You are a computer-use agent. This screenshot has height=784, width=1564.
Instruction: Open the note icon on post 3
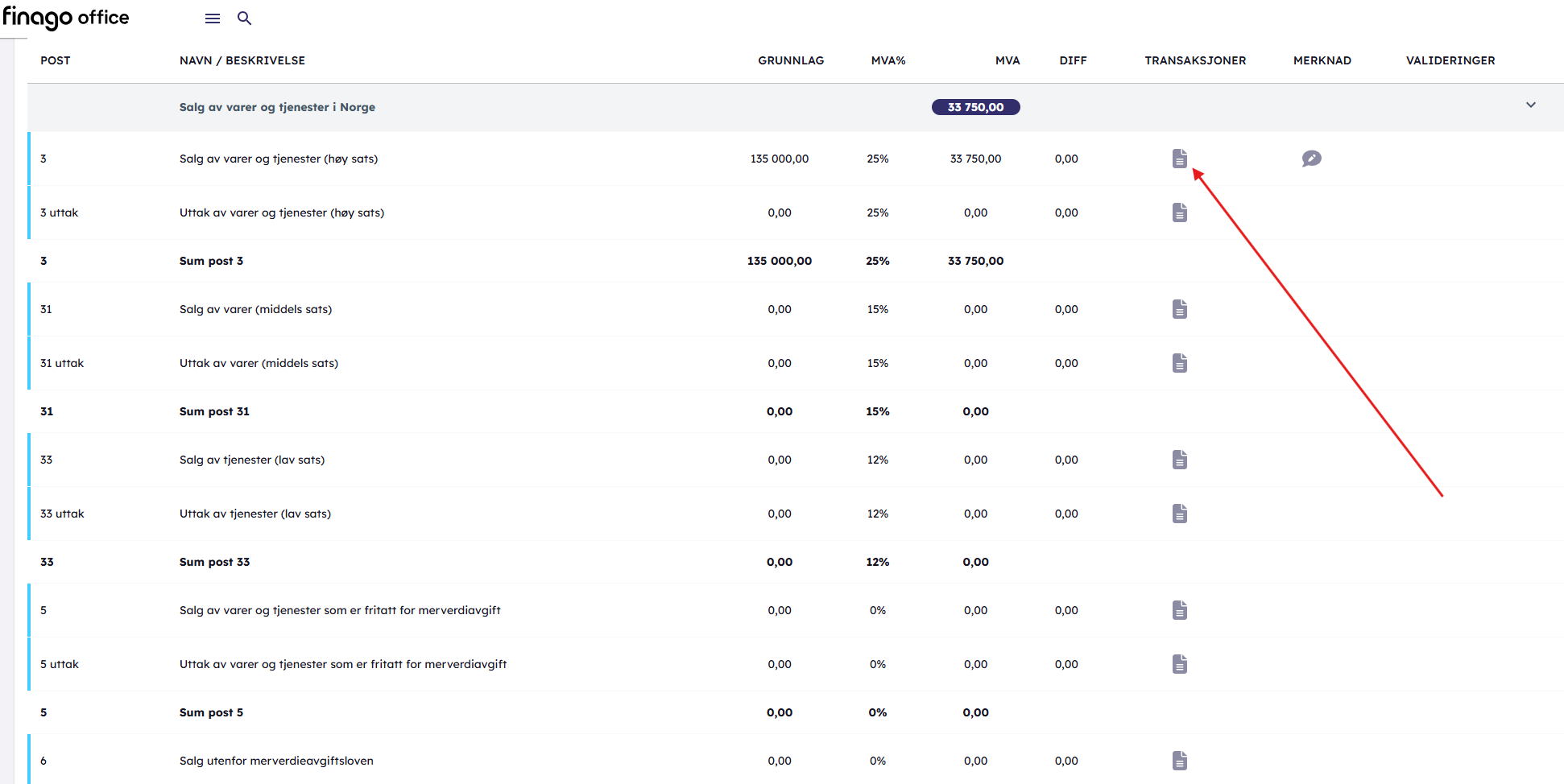click(1311, 159)
